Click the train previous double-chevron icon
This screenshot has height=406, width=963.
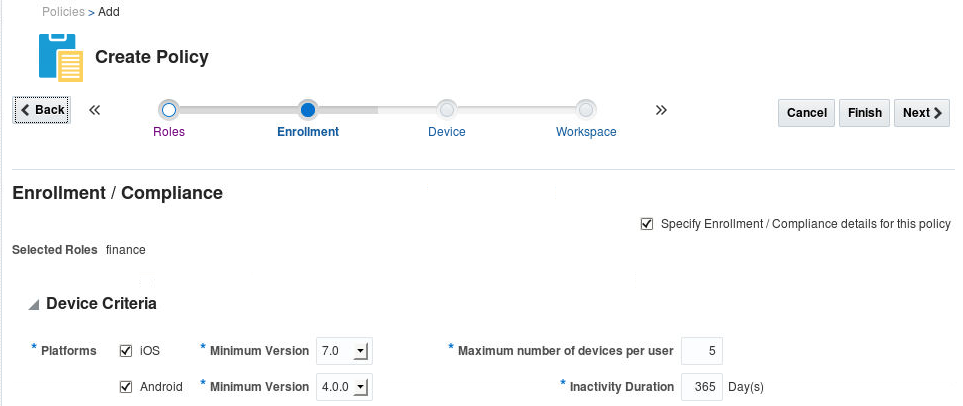click(95, 110)
